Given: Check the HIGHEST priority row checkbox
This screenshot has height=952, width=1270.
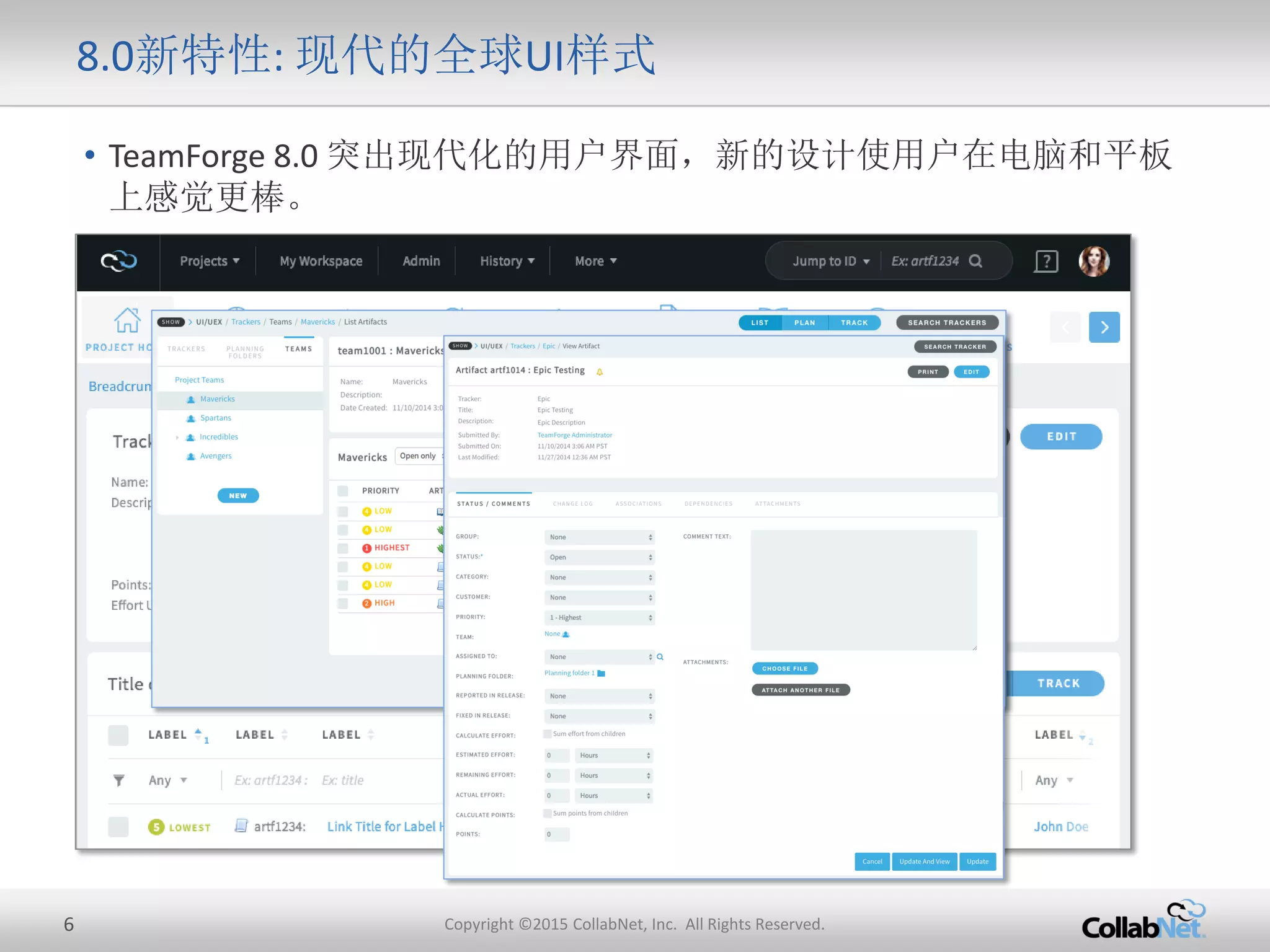Looking at the screenshot, I should point(343,549).
